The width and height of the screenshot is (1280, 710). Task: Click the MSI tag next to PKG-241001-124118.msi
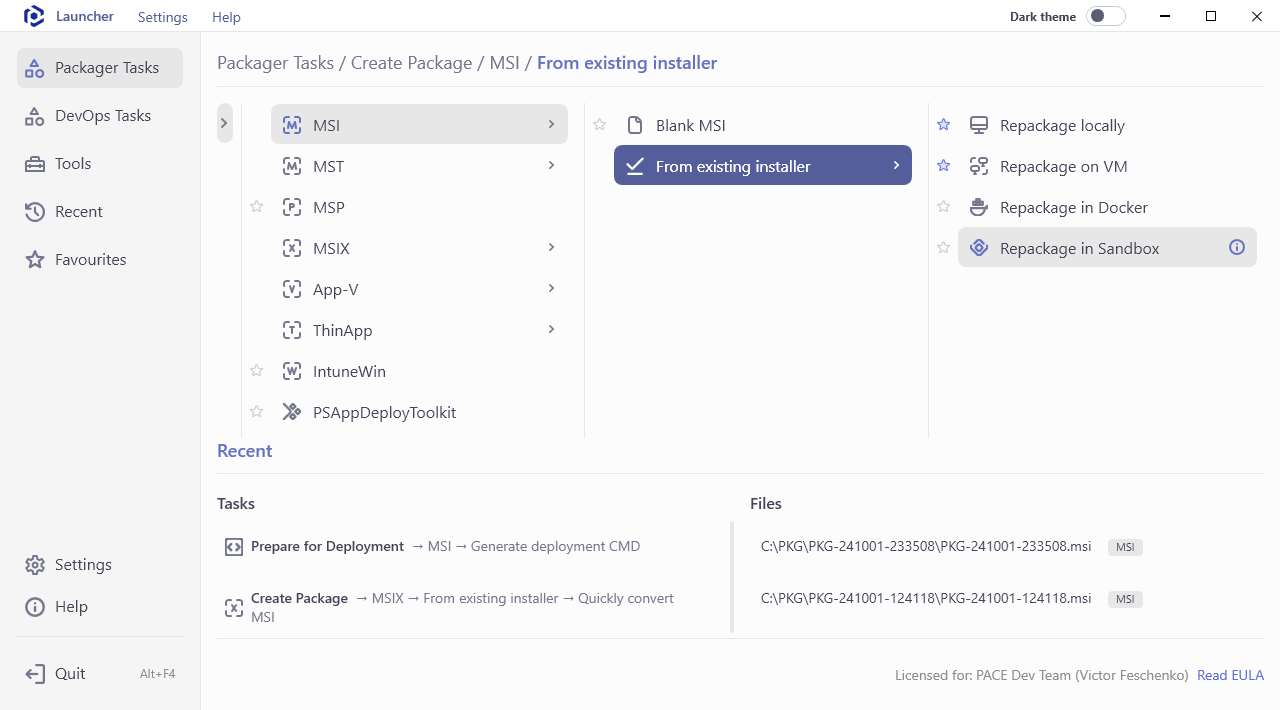(x=1125, y=600)
